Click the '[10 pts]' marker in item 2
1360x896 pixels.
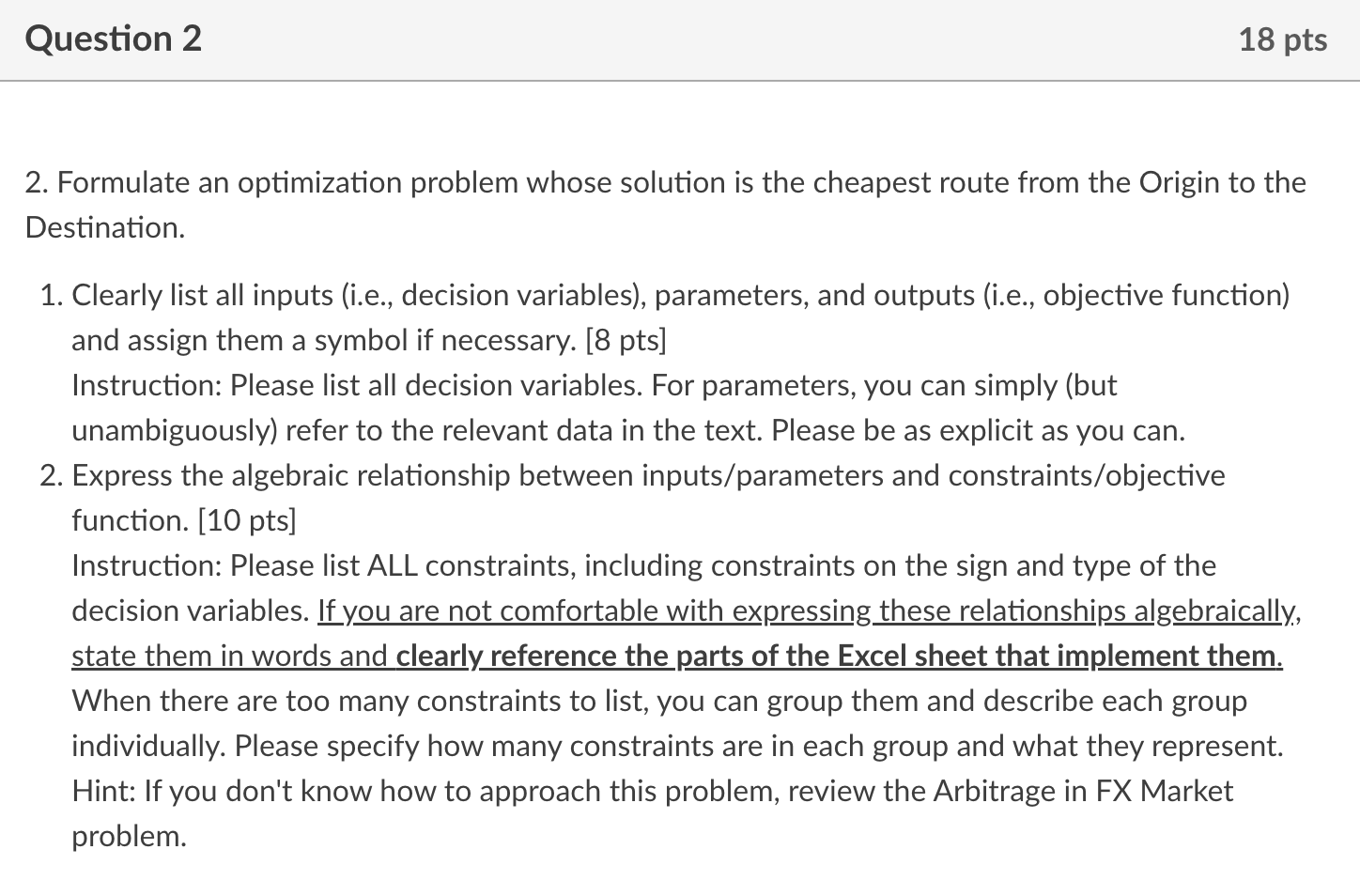click(x=247, y=520)
